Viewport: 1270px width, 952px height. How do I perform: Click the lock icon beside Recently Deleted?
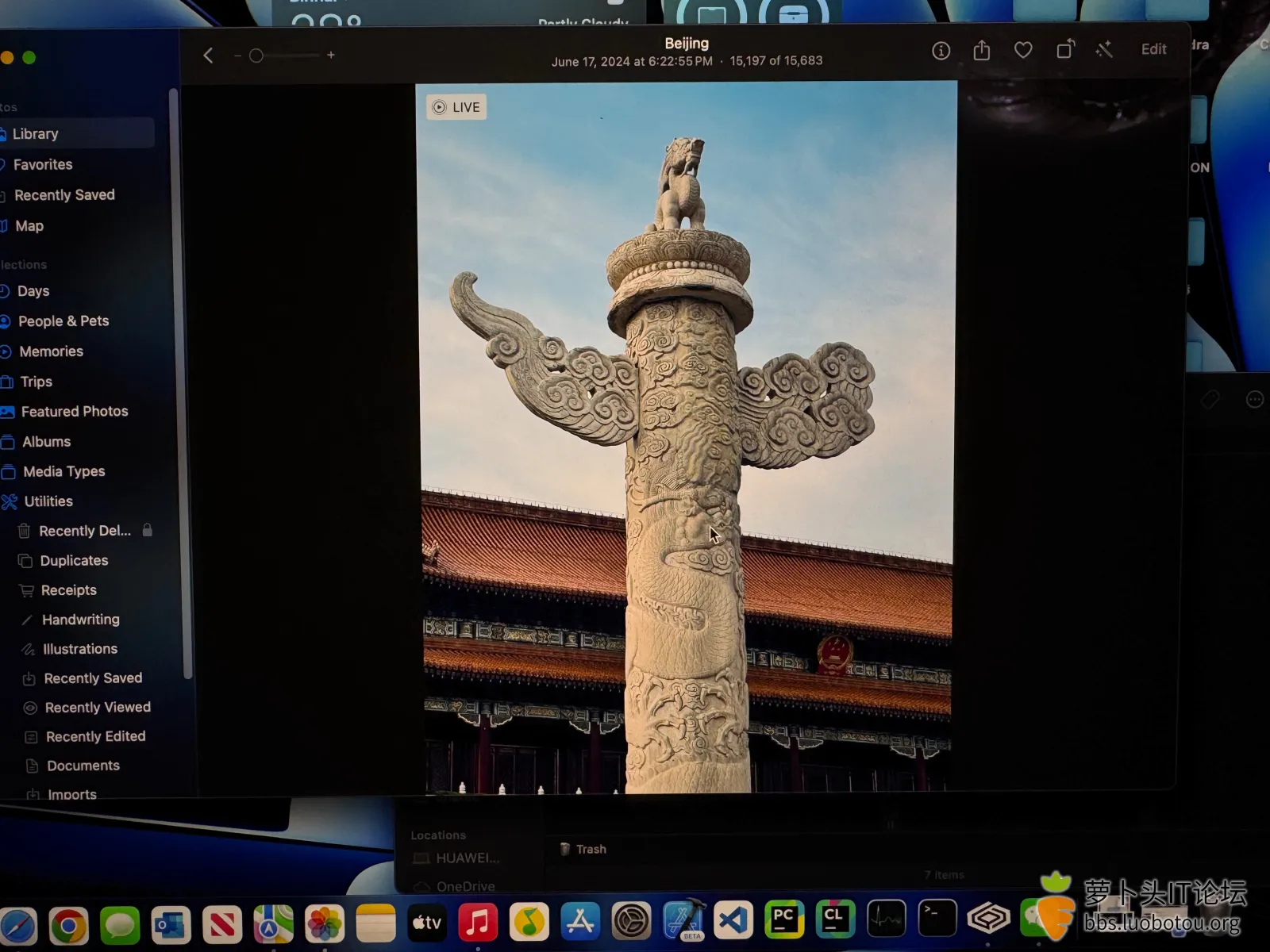[147, 530]
